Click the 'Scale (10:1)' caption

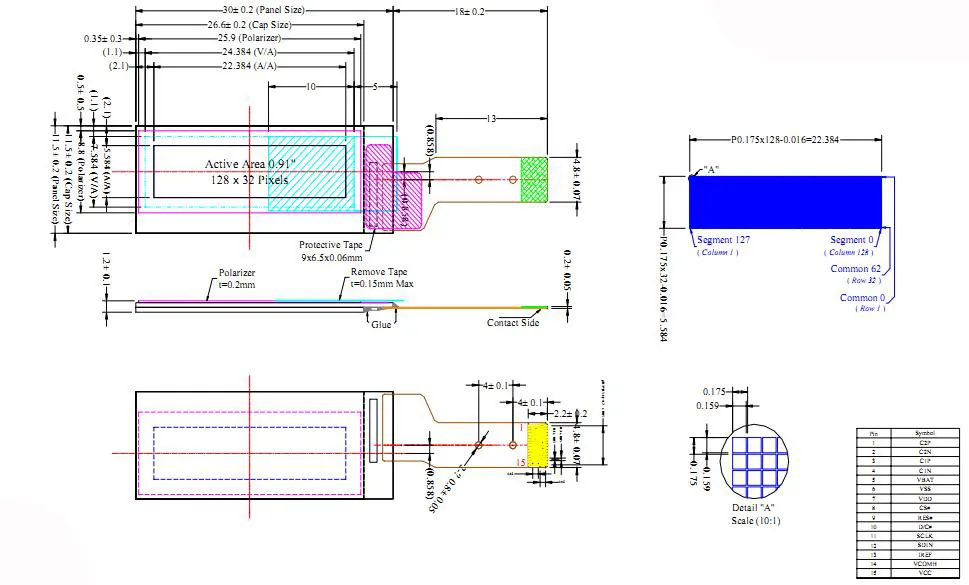[x=755, y=521]
